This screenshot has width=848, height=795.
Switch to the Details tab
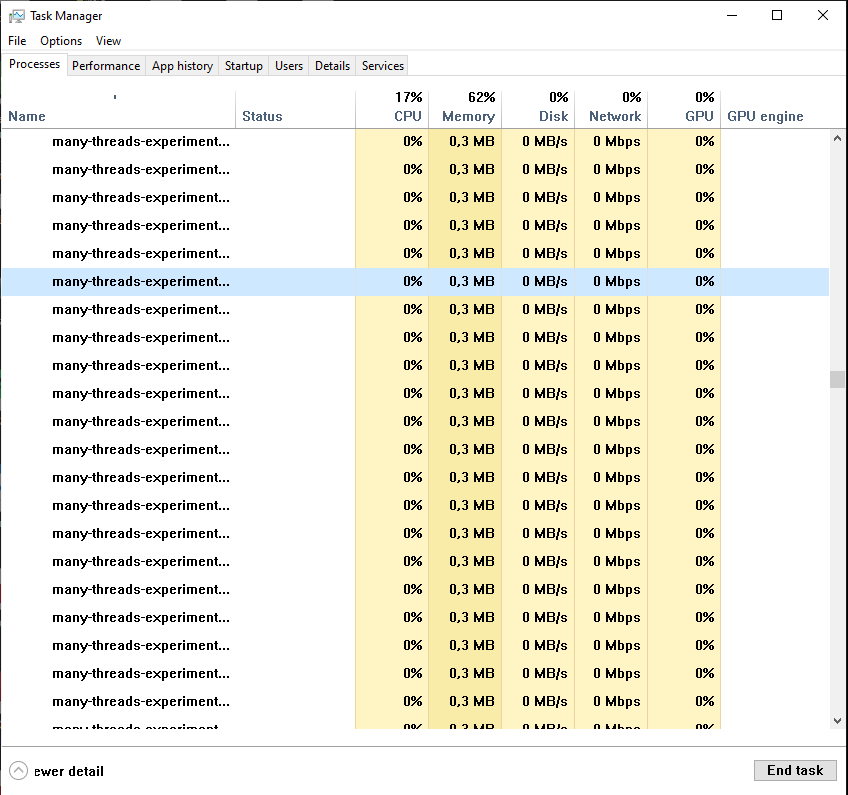[x=332, y=66]
